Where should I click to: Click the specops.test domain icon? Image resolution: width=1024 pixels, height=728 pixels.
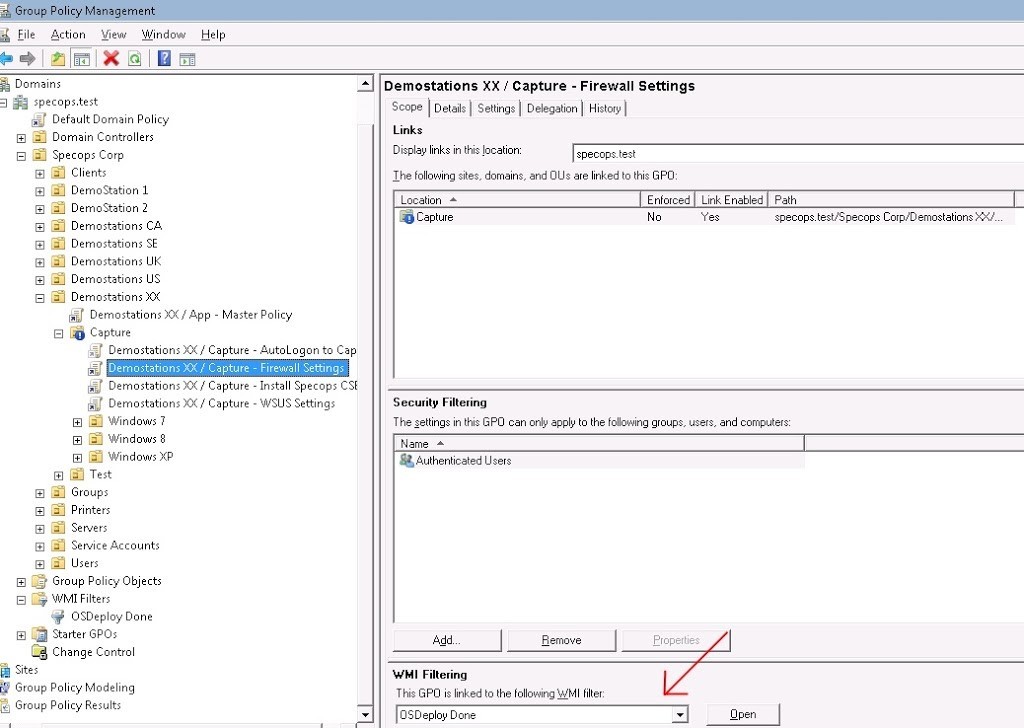[x=21, y=102]
